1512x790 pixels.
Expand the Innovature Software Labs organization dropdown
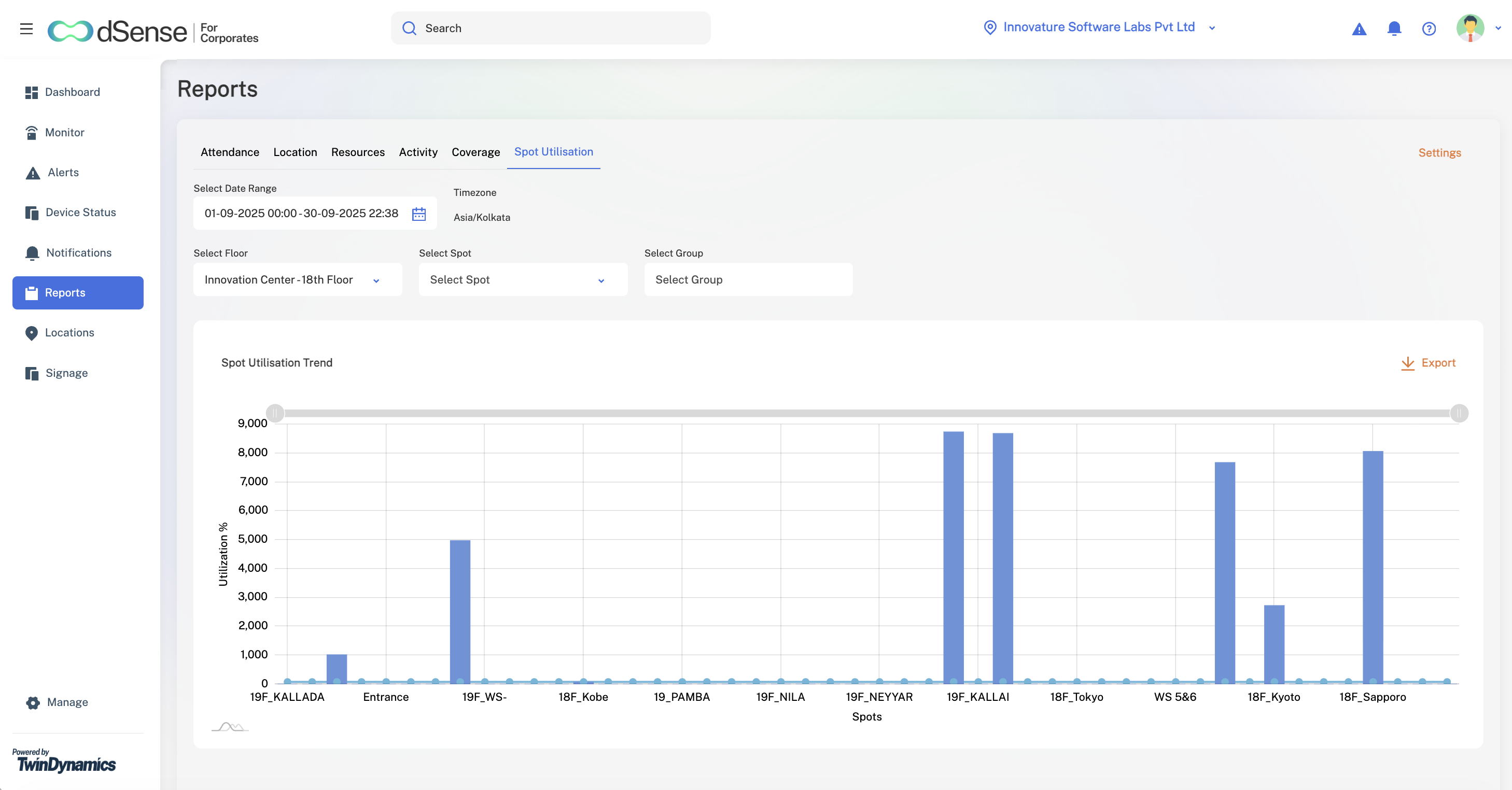click(1212, 28)
